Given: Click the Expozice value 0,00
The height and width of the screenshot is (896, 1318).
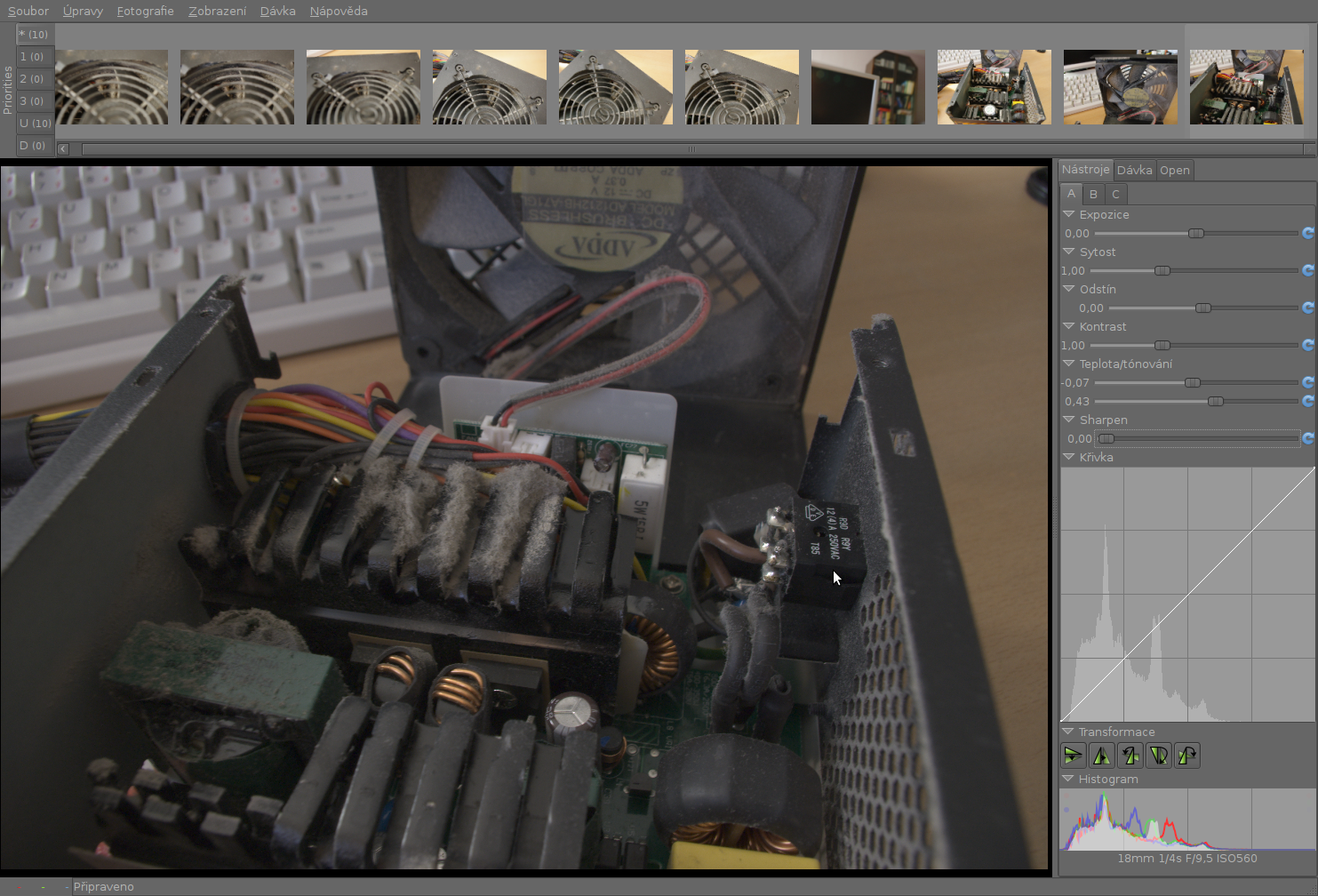Looking at the screenshot, I should (x=1077, y=233).
